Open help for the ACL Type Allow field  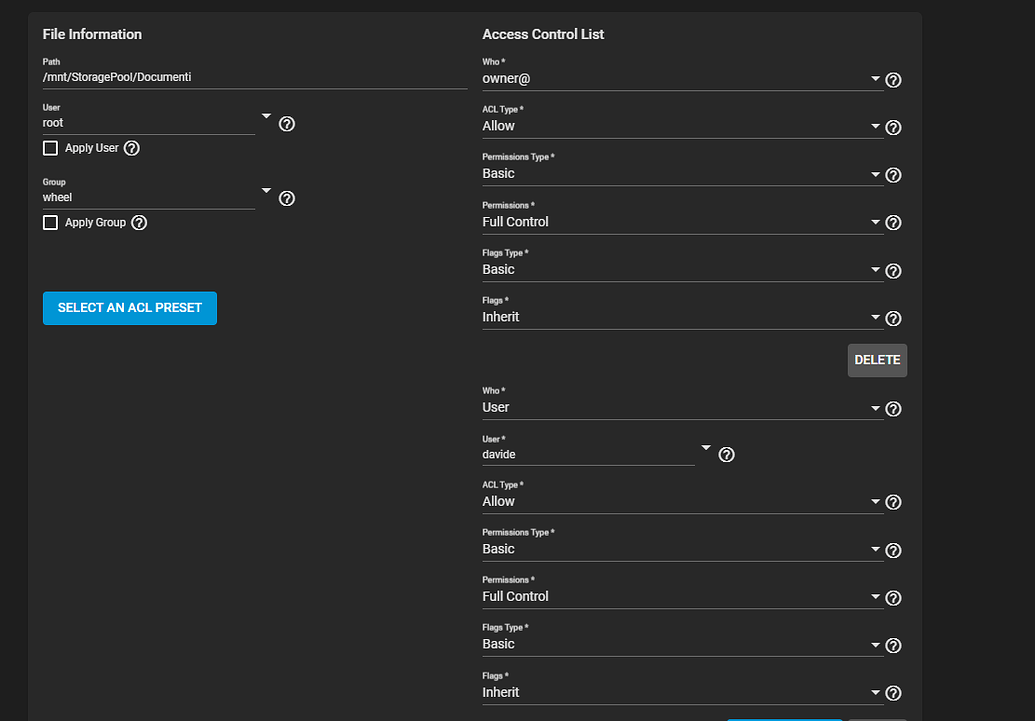click(x=893, y=127)
